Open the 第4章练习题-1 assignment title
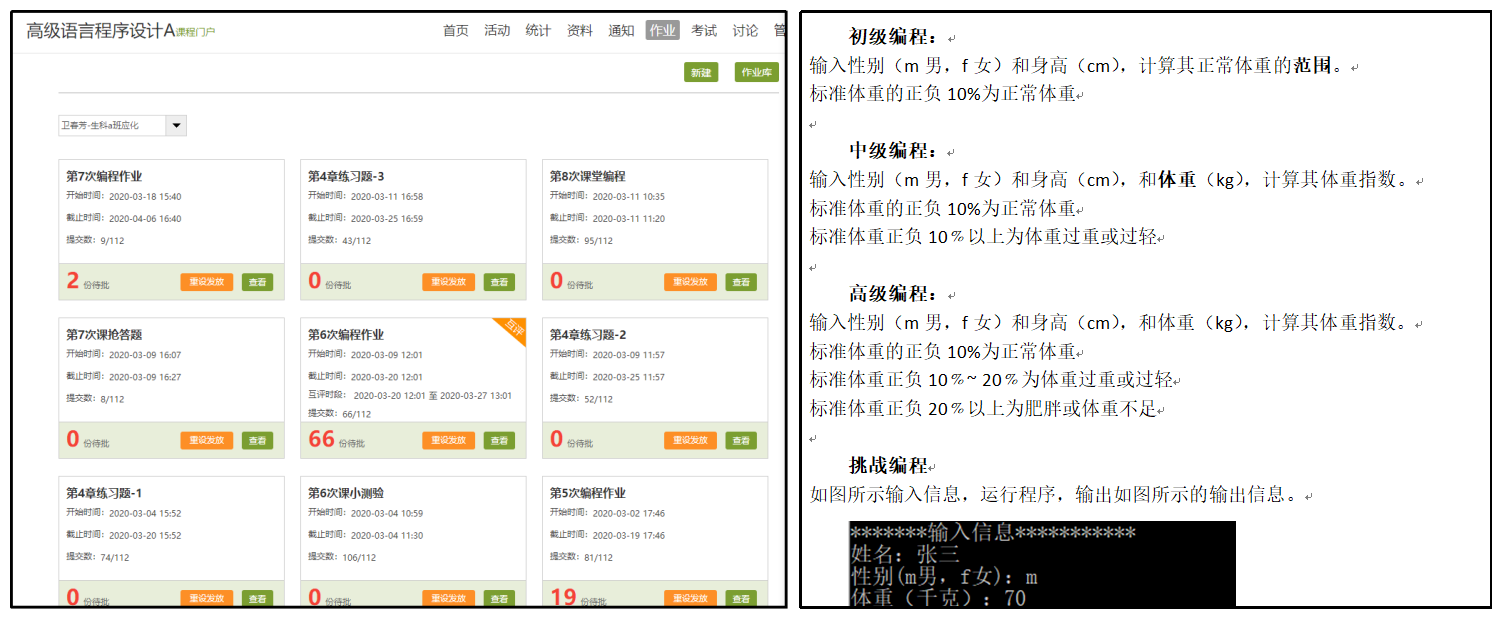Screen dimensions: 1502x620 (104, 493)
